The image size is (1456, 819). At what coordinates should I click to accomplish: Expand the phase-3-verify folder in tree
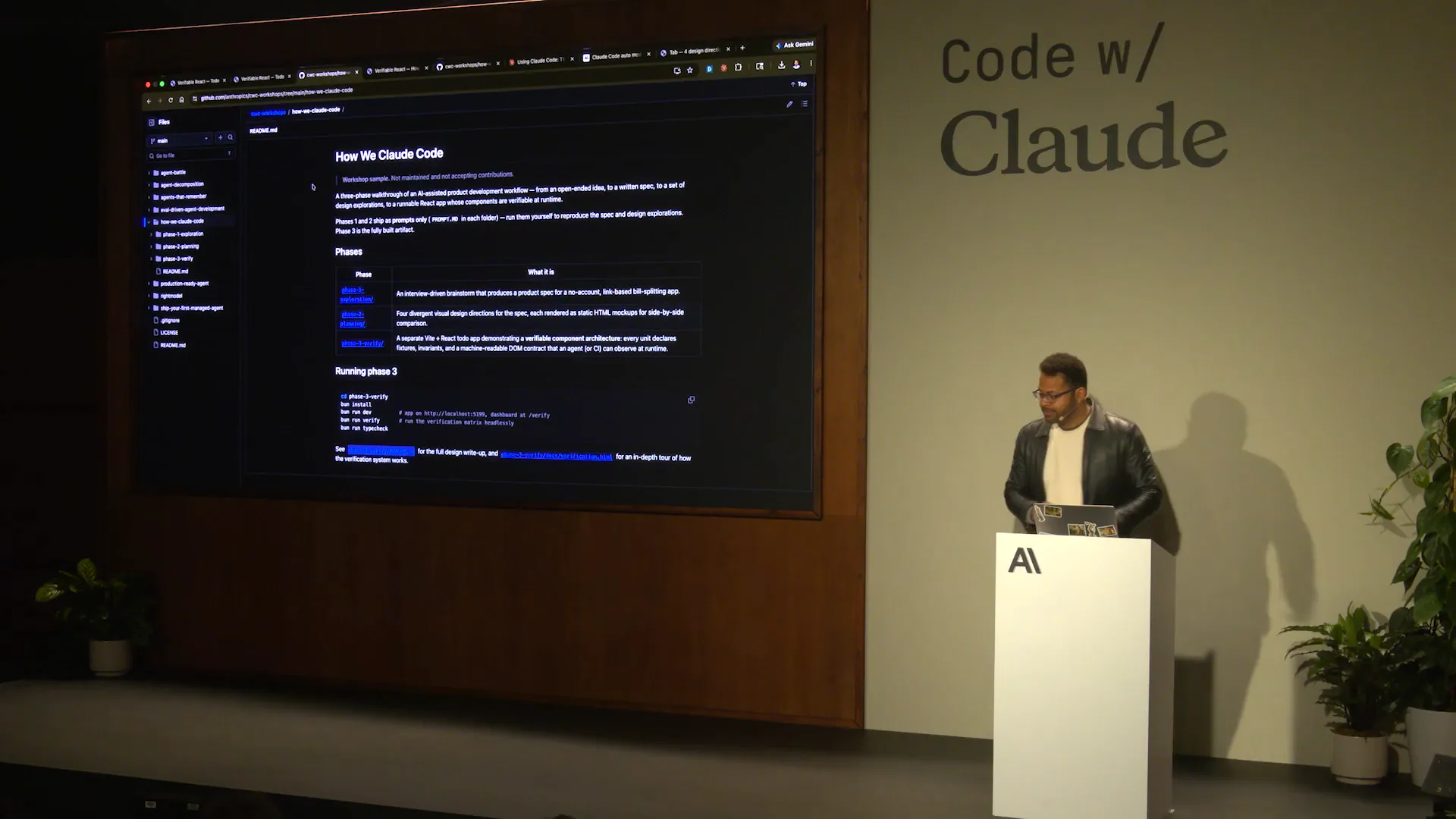tap(152, 259)
